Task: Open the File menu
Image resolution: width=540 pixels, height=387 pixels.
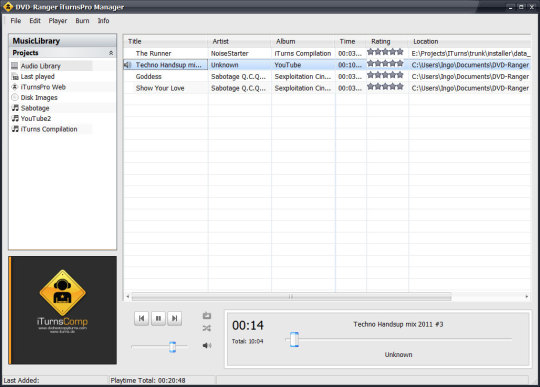Action: (x=15, y=21)
